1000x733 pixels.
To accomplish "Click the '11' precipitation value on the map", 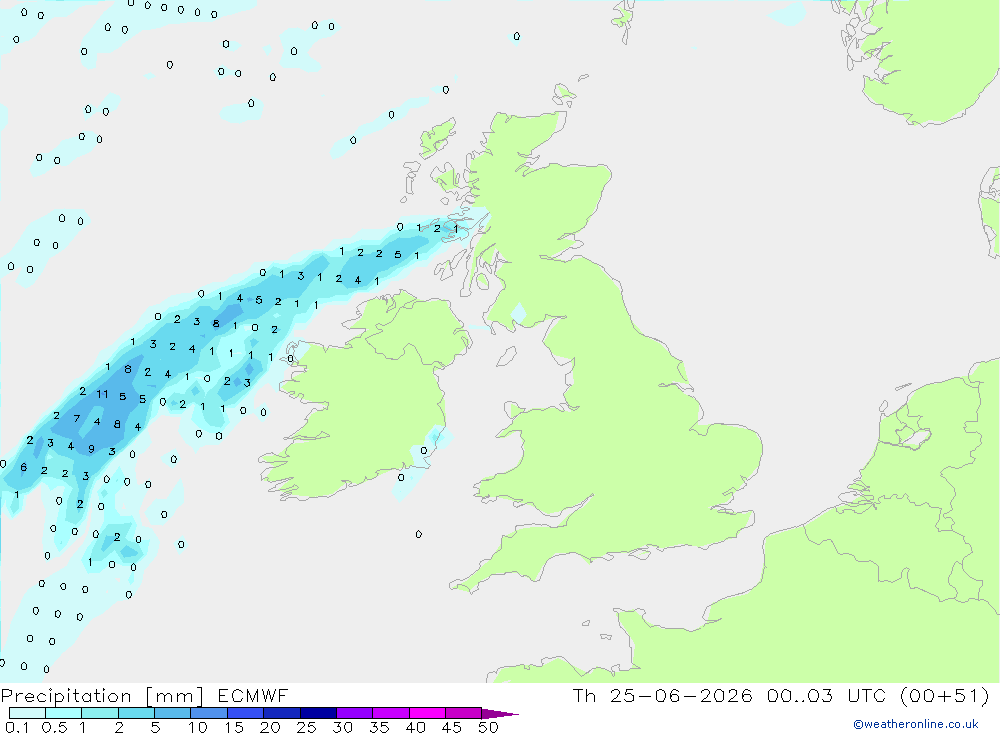I will tap(102, 394).
